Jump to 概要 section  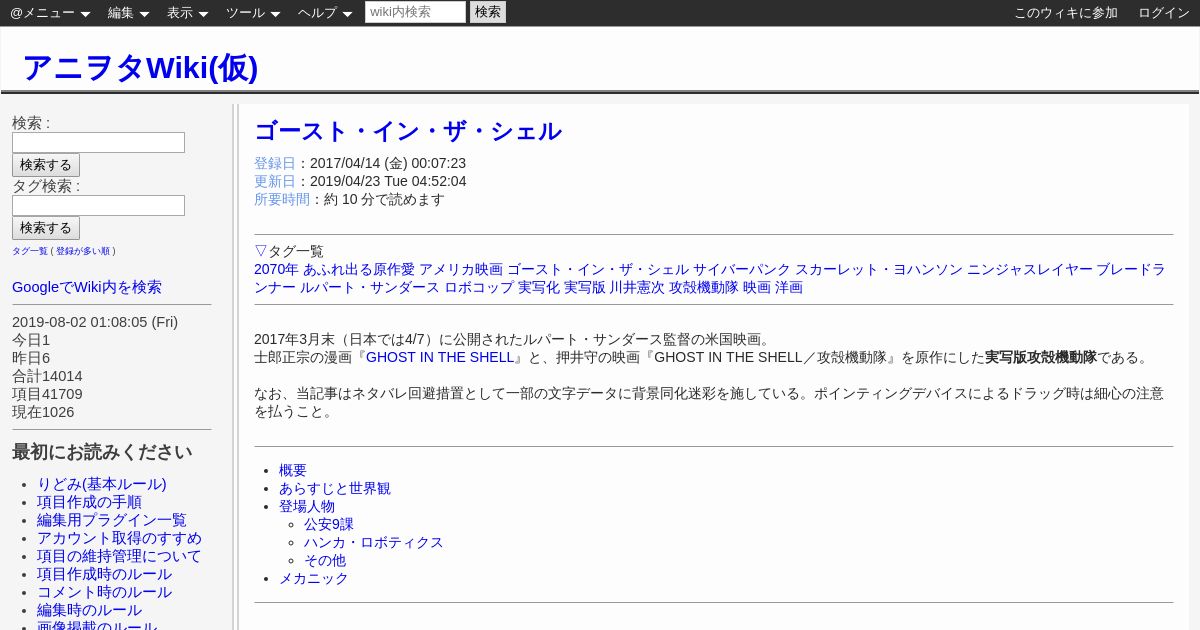293,470
